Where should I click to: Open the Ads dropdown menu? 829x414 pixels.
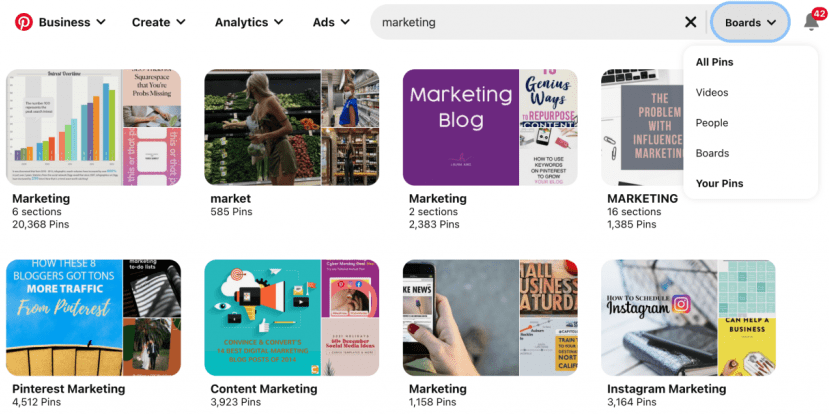(x=331, y=22)
